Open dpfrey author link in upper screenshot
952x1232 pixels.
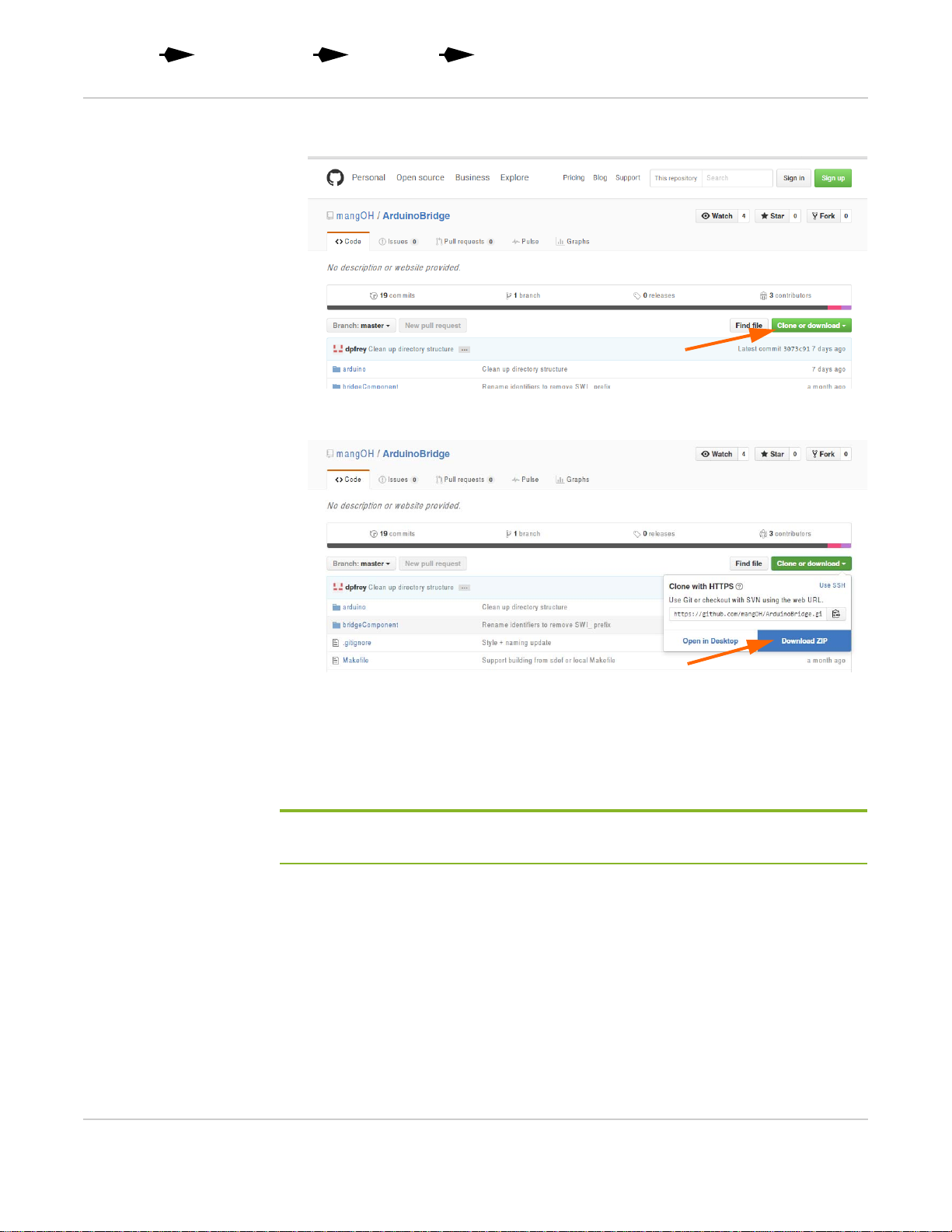[x=355, y=349]
